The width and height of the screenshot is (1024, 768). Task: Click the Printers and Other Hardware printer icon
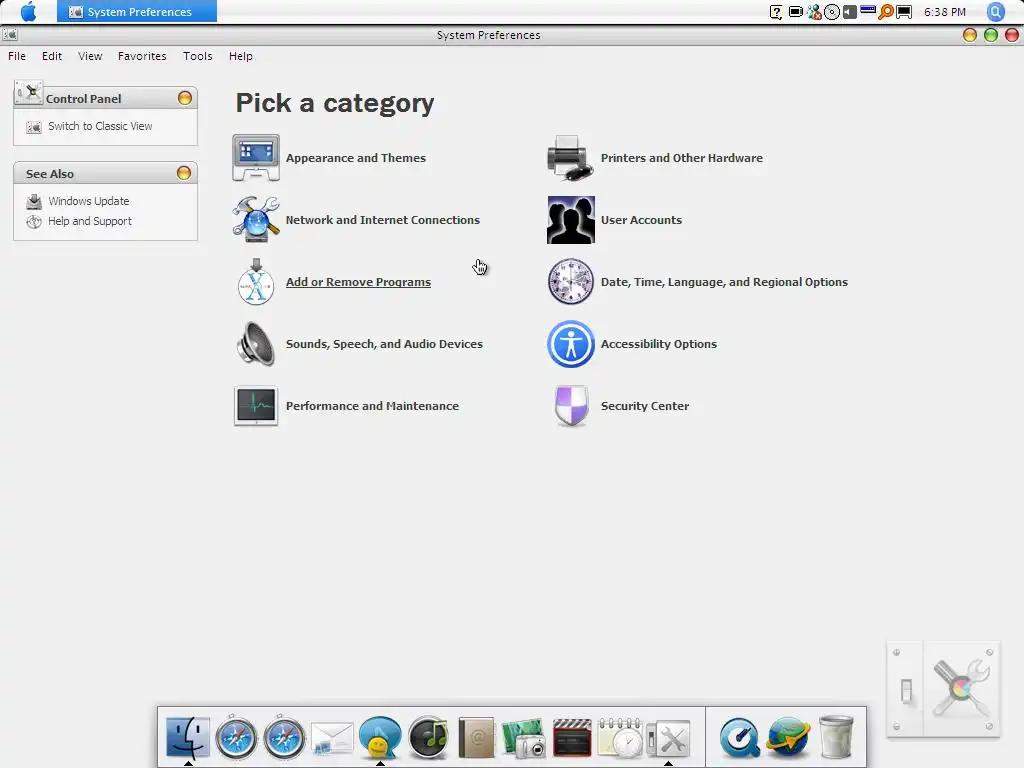click(570, 157)
